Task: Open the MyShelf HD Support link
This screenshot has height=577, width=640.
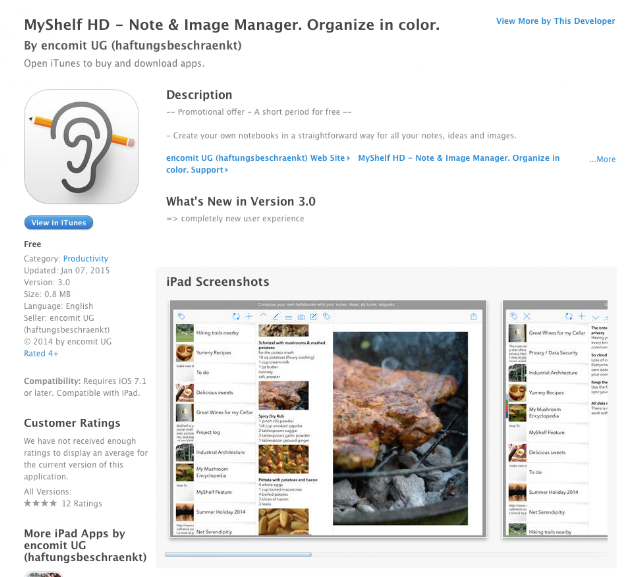Action: coord(363,164)
